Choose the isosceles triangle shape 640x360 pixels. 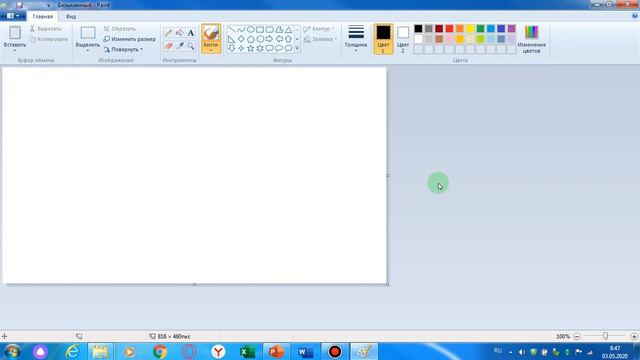pos(289,29)
